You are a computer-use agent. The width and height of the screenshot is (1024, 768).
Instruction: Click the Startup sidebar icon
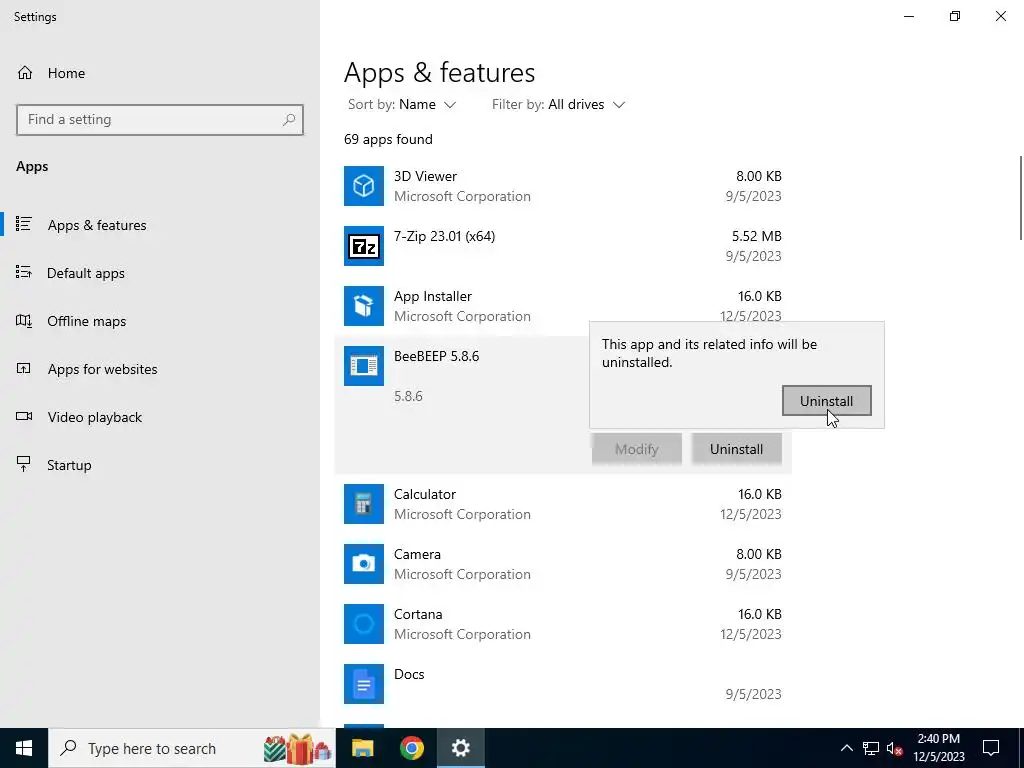(24, 464)
